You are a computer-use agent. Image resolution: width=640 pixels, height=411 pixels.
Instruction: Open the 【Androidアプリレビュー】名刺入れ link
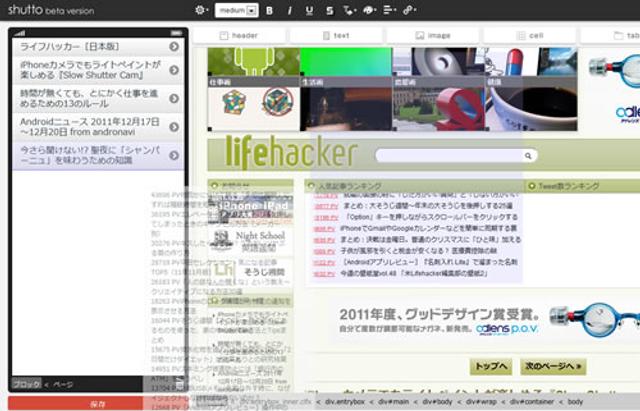pos(429,262)
